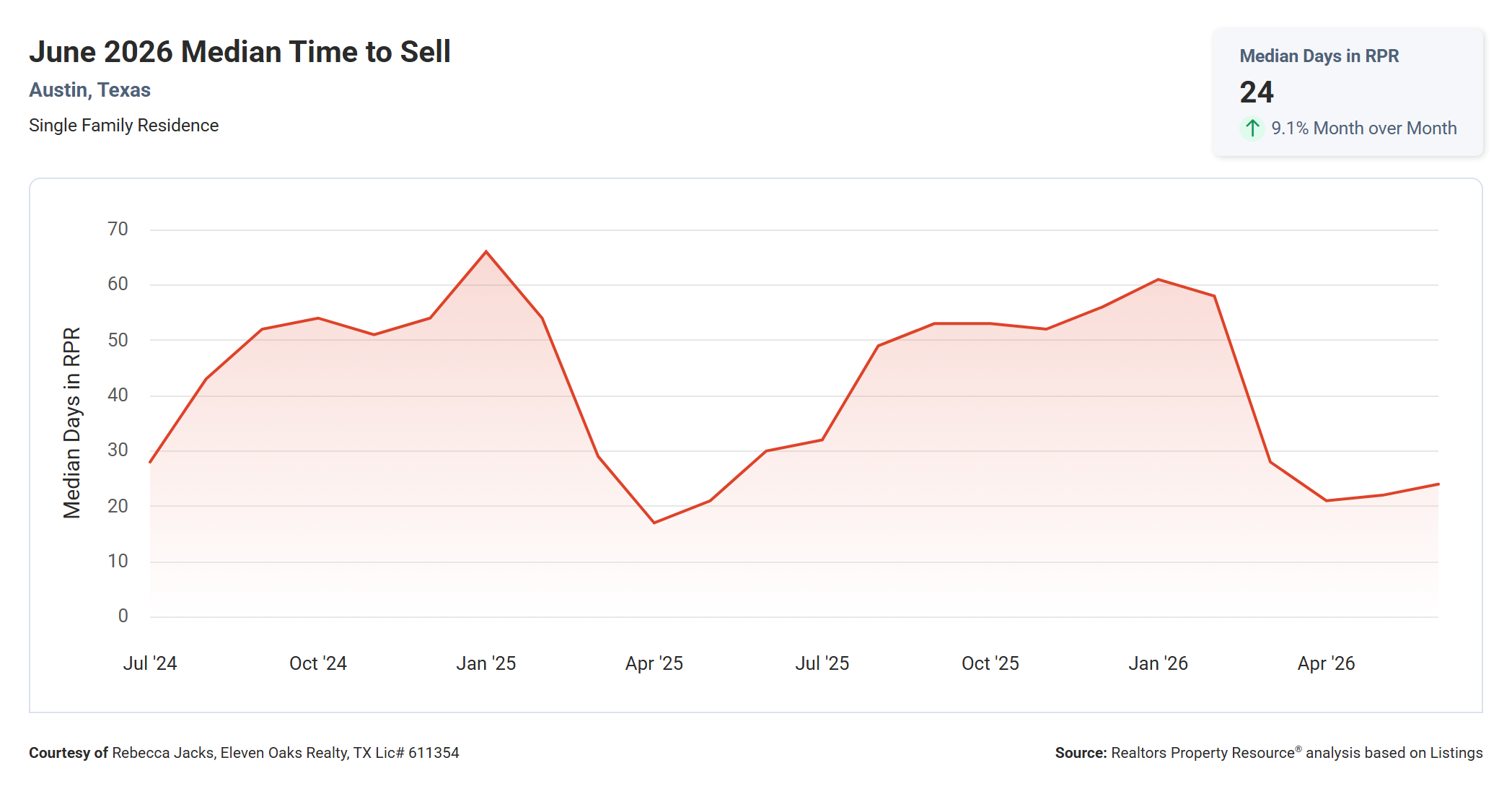Click the large '24' value in the card
The image size is (1512, 794).
[x=1257, y=92]
